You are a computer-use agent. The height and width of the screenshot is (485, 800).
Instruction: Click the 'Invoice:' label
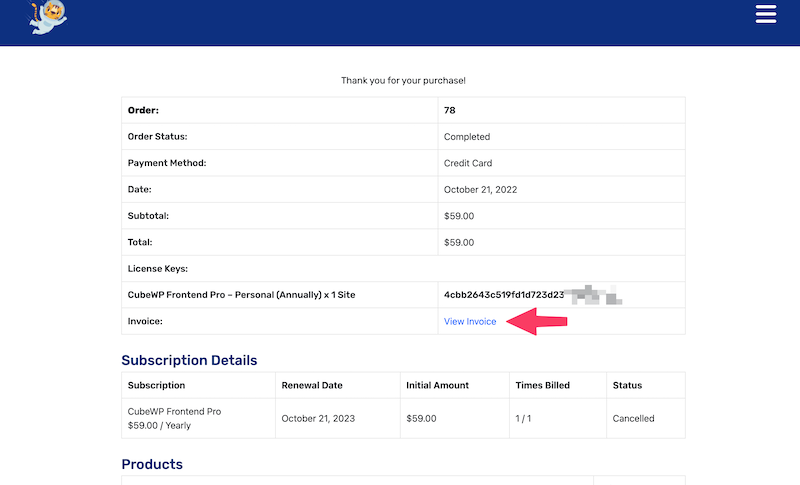[145, 321]
